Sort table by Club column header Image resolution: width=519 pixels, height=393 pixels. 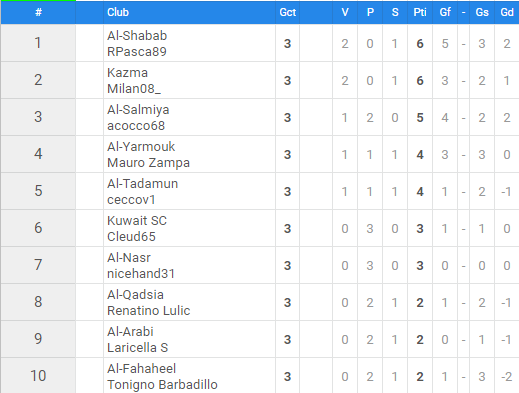(x=118, y=12)
